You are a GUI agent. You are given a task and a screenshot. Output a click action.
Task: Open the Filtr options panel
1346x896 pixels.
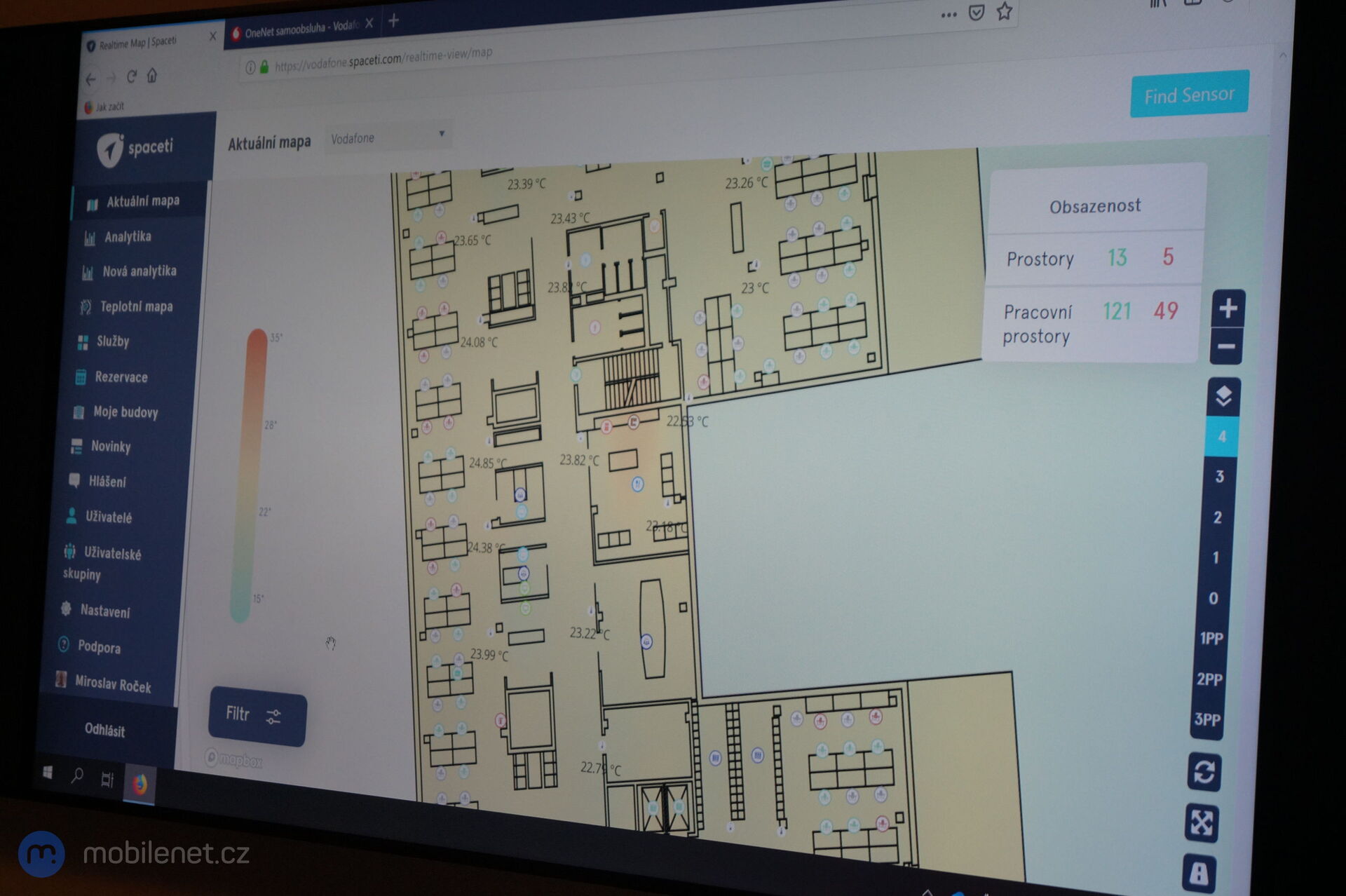pyautogui.click(x=257, y=716)
